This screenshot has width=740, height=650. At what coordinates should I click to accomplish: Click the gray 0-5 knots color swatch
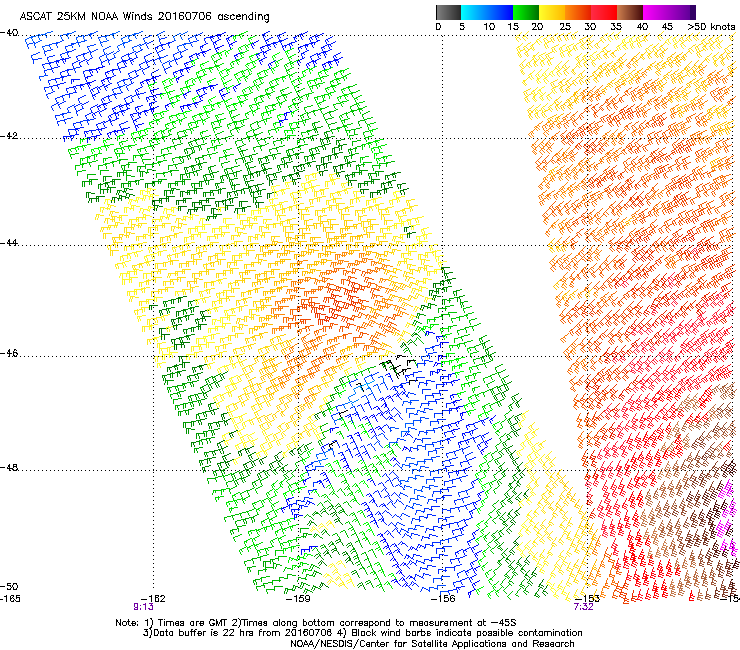coord(448,12)
